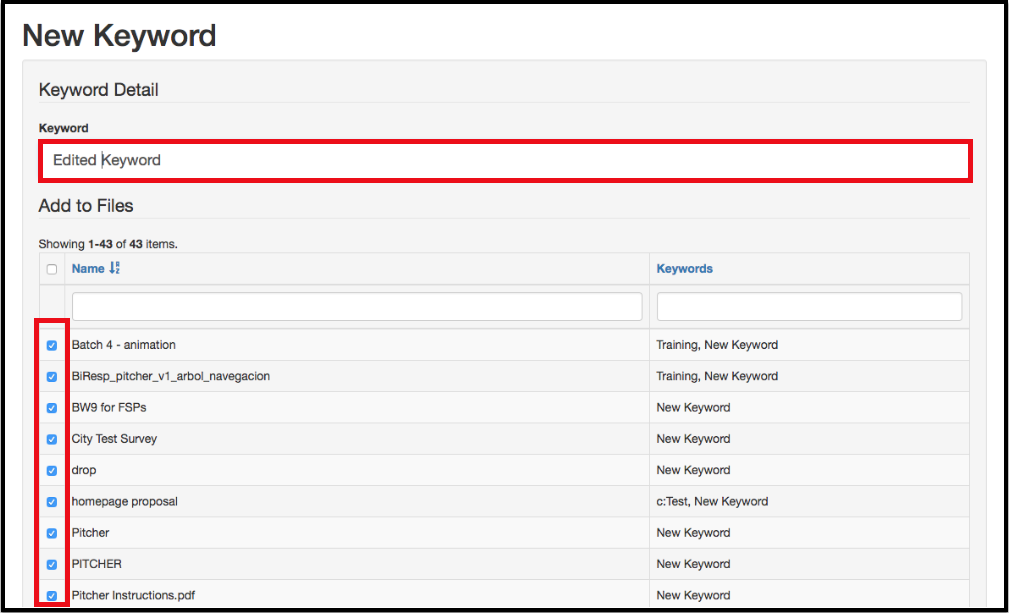Image resolution: width=1009 pixels, height=613 pixels.
Task: Toggle the select-all checkbox in table header
Action: (52, 269)
